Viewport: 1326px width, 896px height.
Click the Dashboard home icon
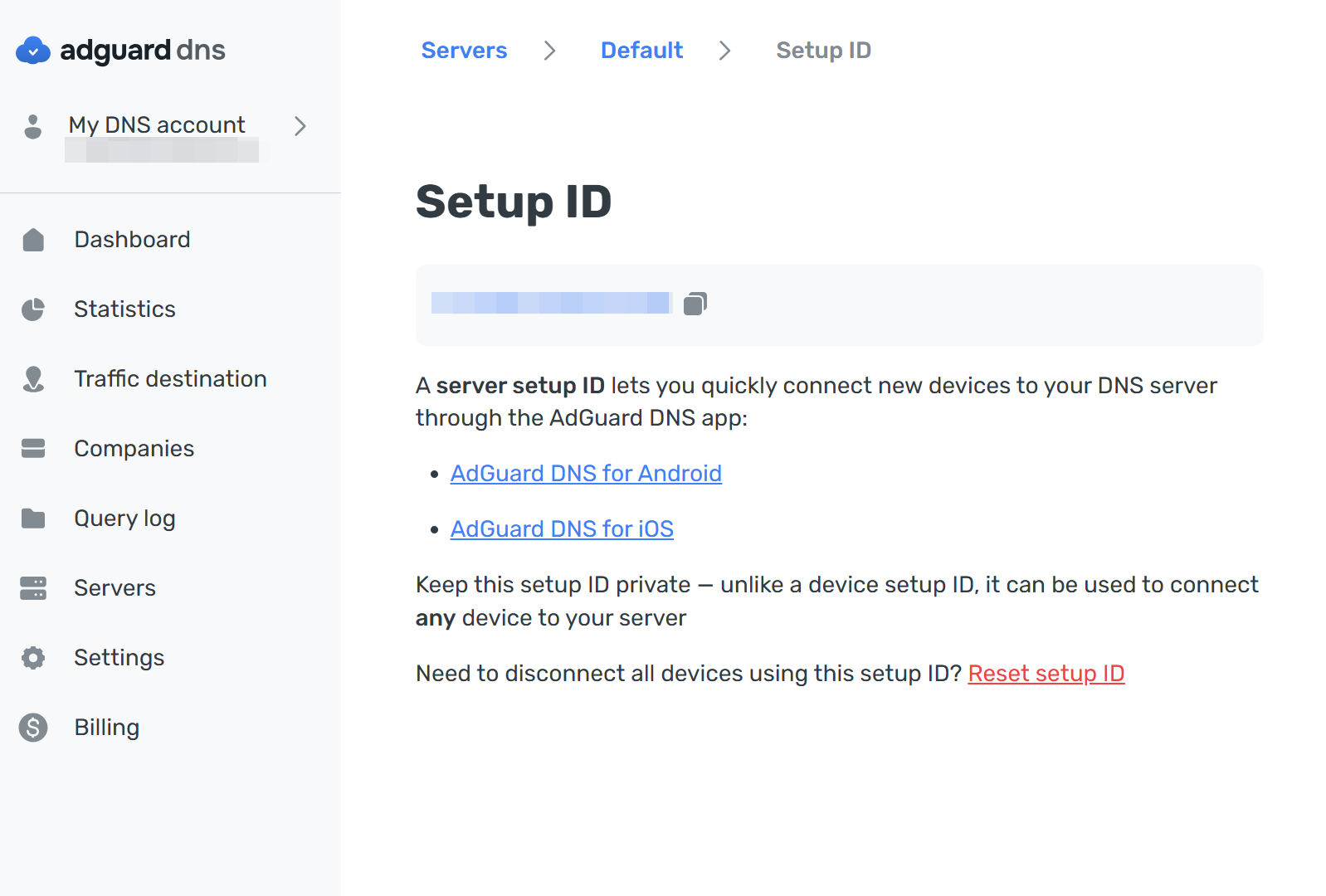point(33,240)
